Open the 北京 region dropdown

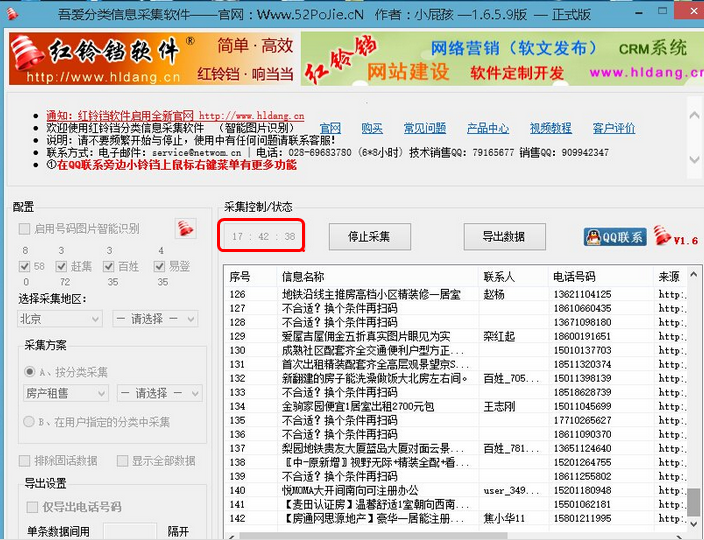click(x=60, y=319)
